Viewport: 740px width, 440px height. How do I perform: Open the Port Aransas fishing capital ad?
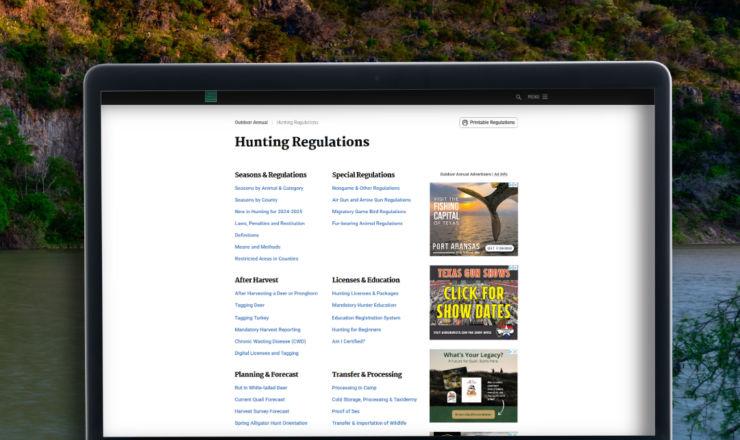[473, 219]
